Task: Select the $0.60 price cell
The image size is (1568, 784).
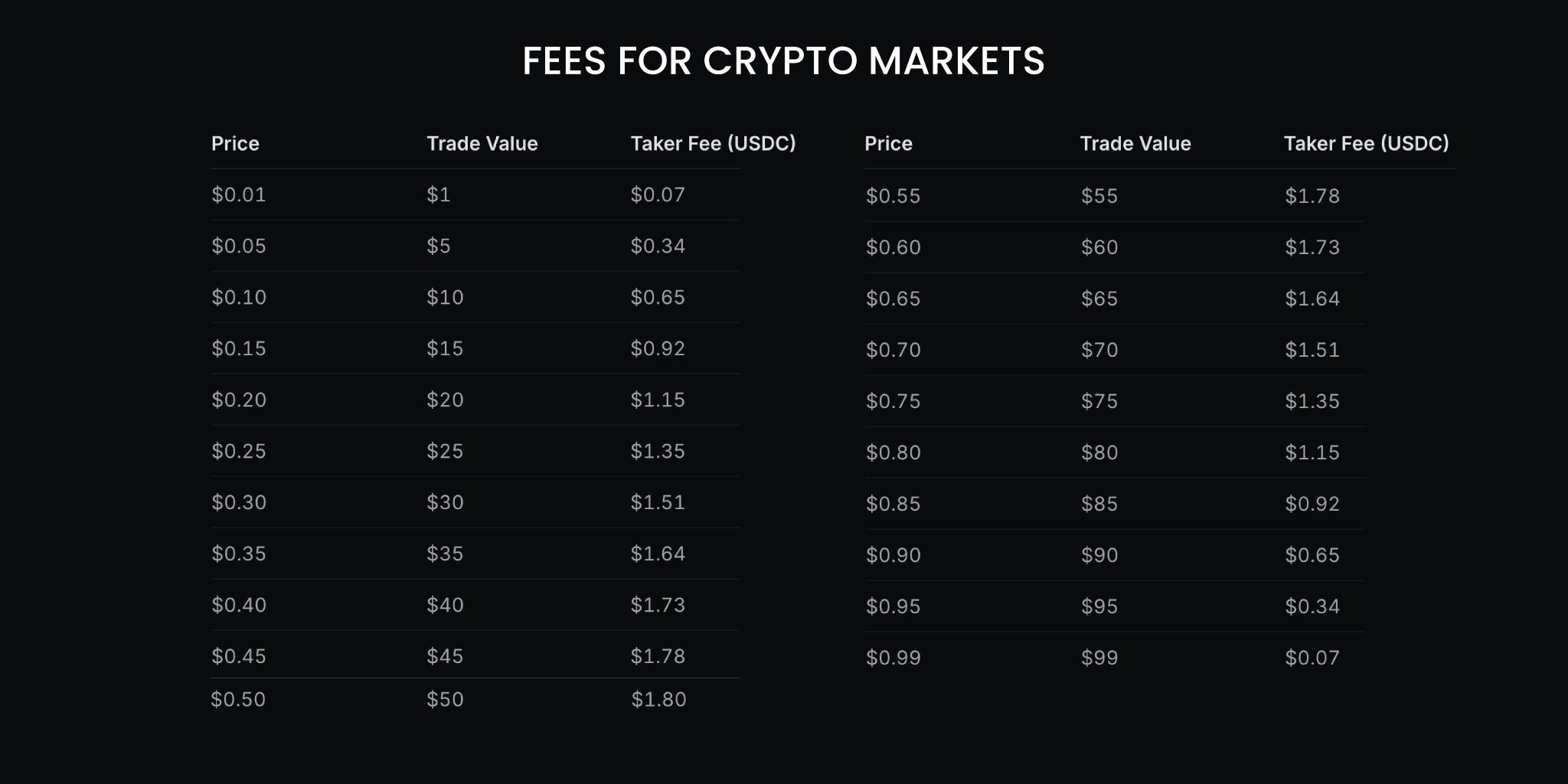Action: [x=893, y=247]
